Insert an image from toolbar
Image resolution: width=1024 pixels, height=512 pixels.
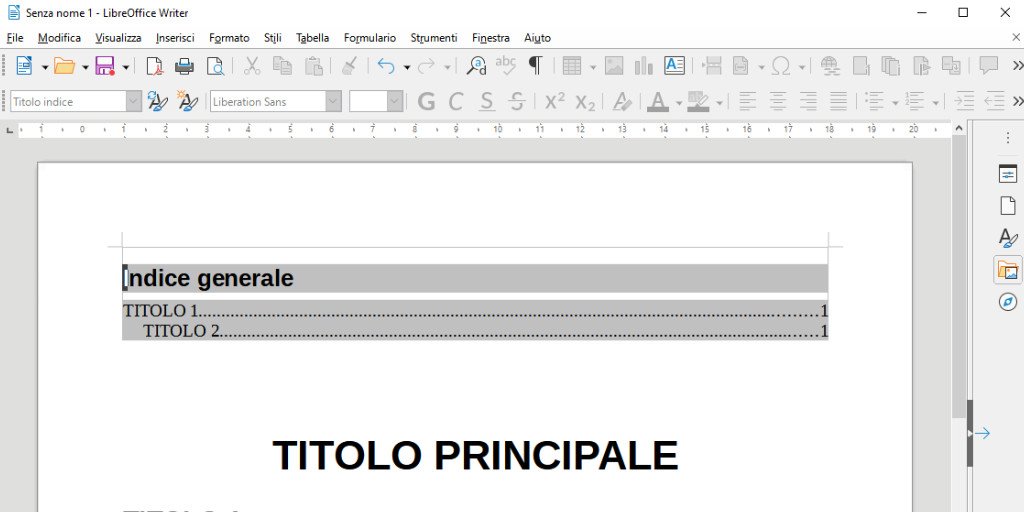click(614, 66)
